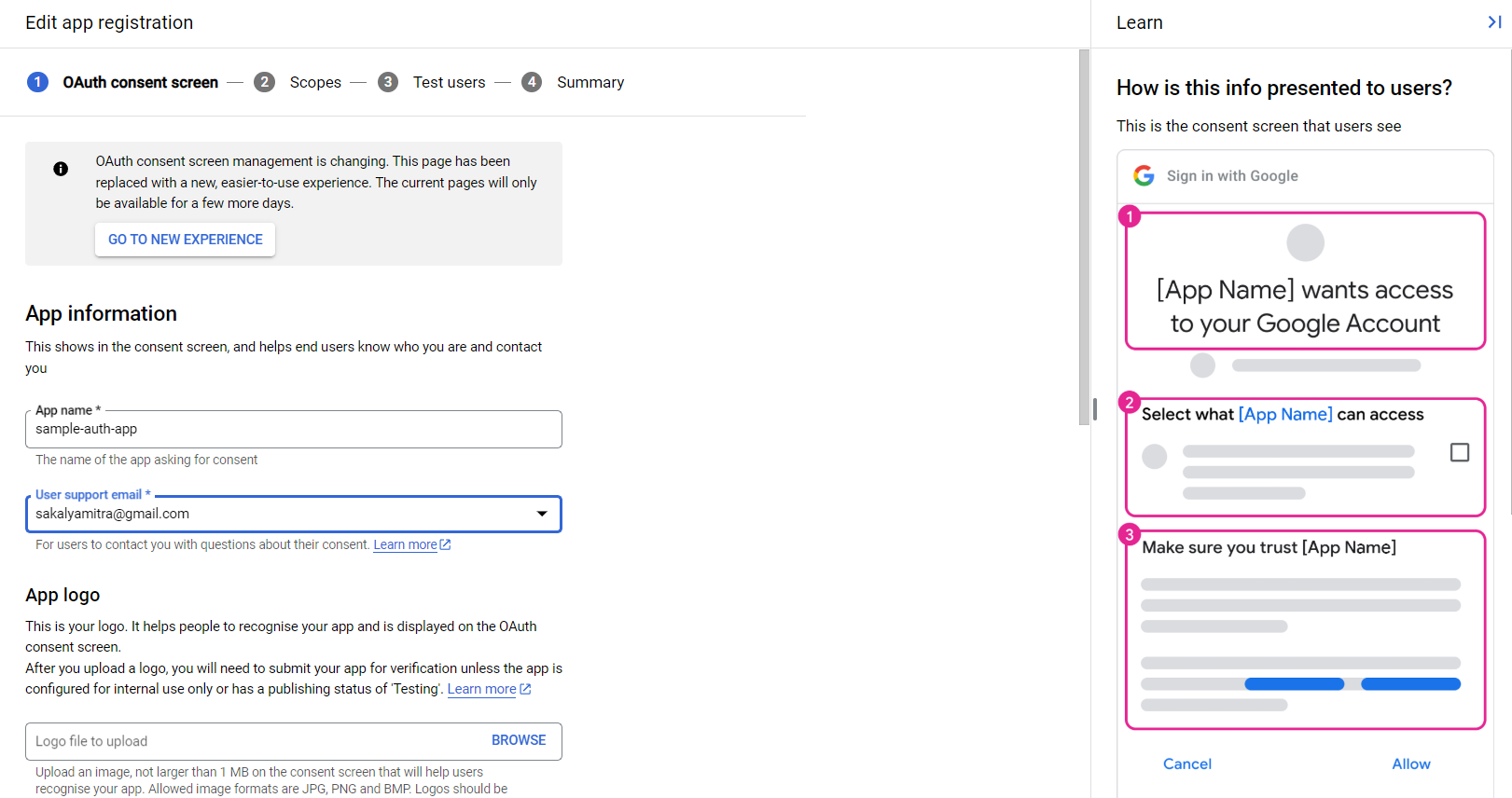
Task: Open the User support email dropdown arrow
Action: (x=542, y=514)
